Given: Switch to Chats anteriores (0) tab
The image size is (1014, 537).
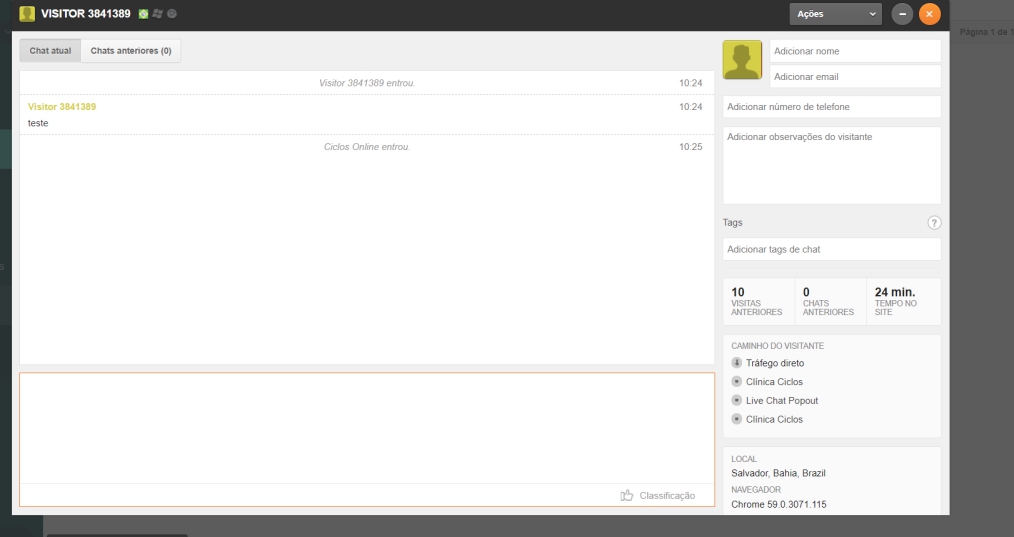Looking at the screenshot, I should [x=131, y=50].
